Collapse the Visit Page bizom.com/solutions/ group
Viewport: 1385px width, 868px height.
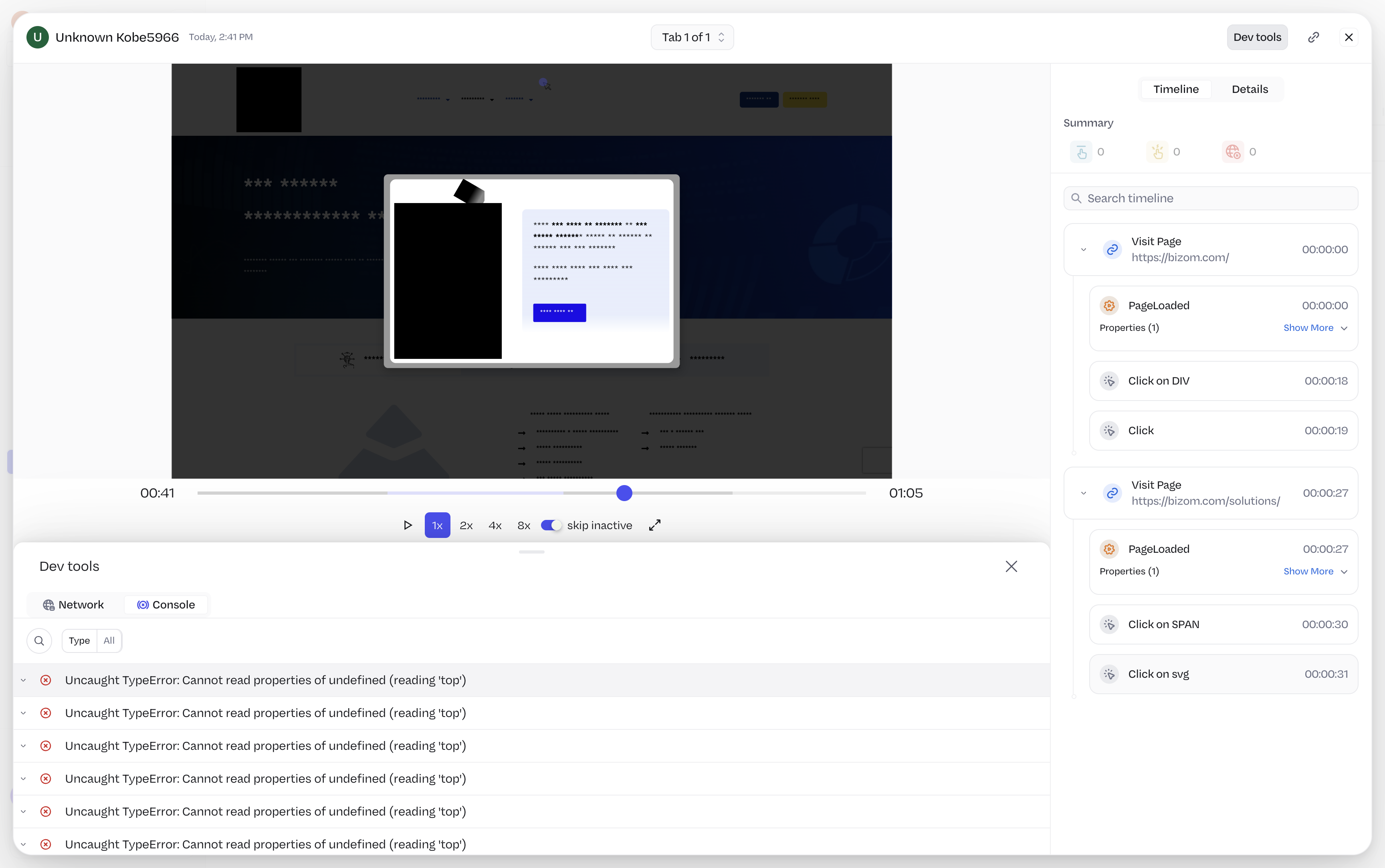[1084, 493]
